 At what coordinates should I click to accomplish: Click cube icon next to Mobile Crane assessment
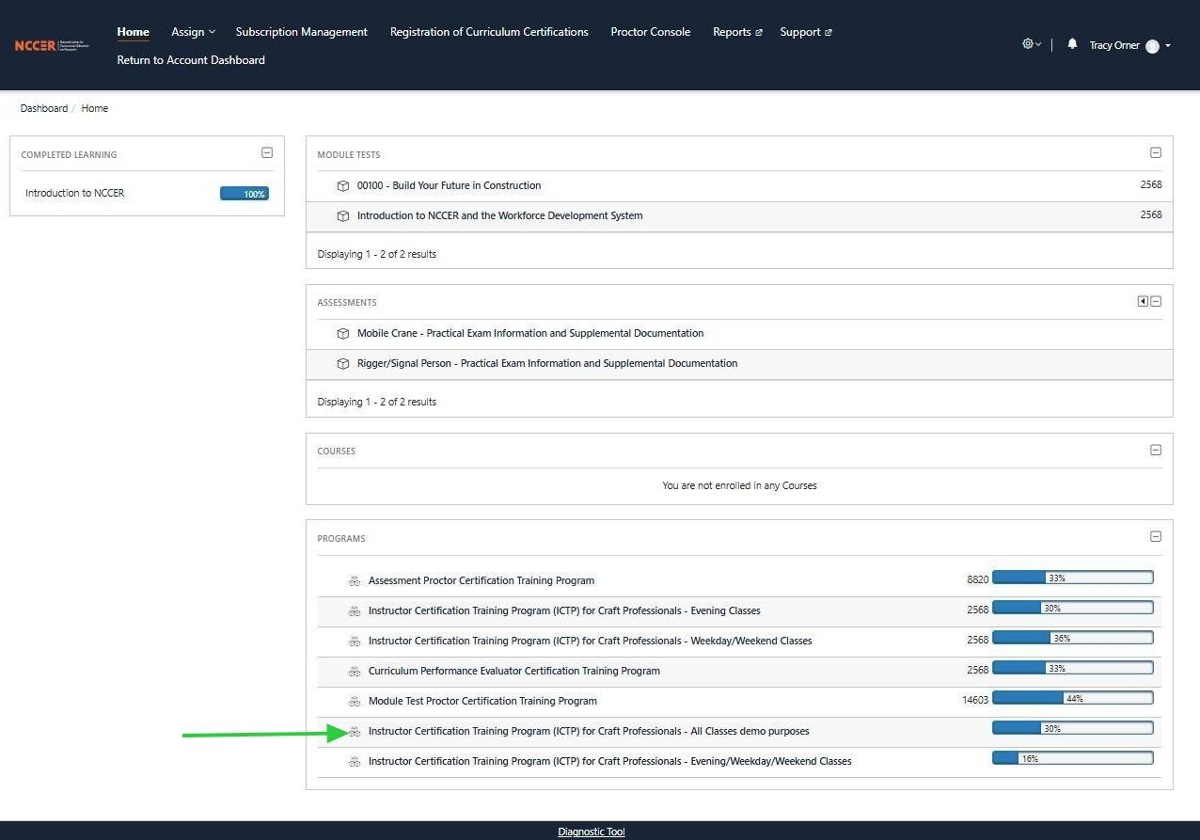[343, 334]
